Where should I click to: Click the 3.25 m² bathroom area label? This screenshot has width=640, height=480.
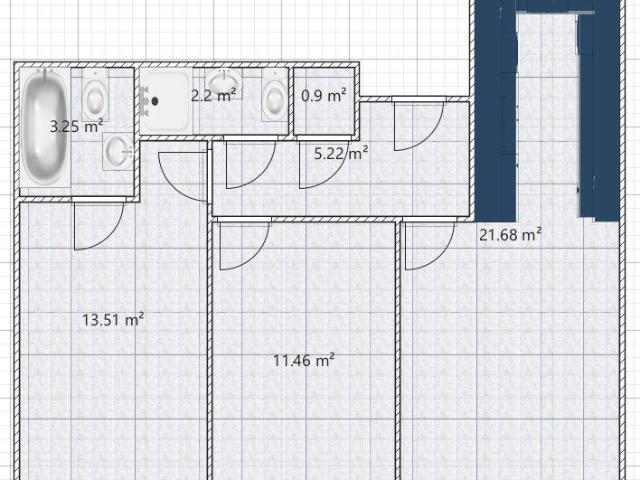(x=76, y=126)
